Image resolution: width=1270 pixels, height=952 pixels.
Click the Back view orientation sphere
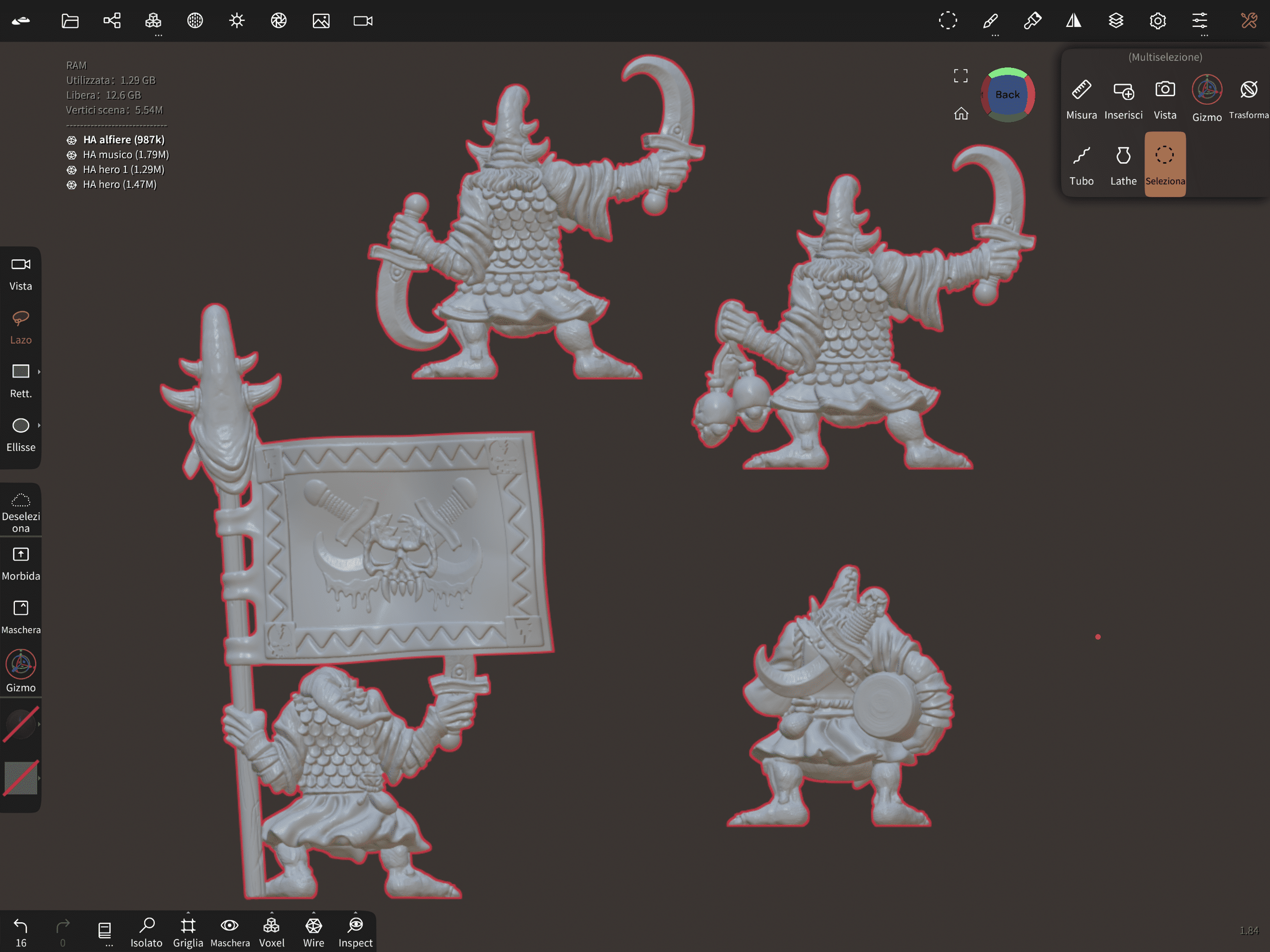1007,95
